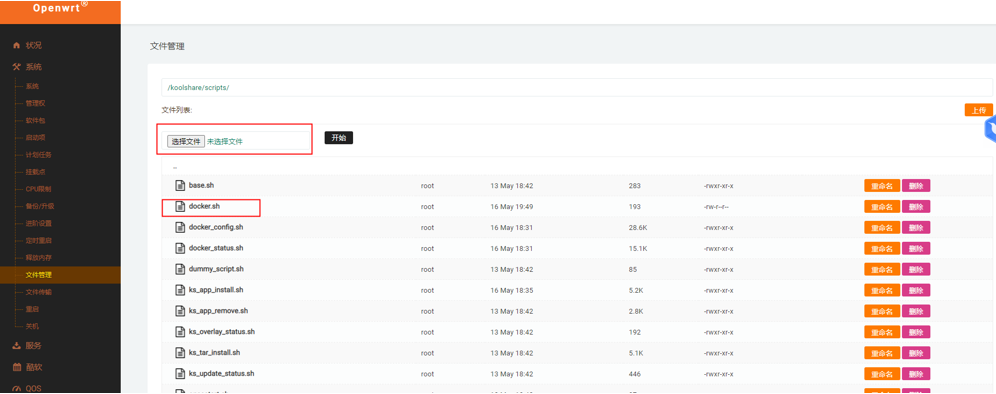Click the parent directory '..' row
Screen dimensions: 996x394
coord(577,167)
